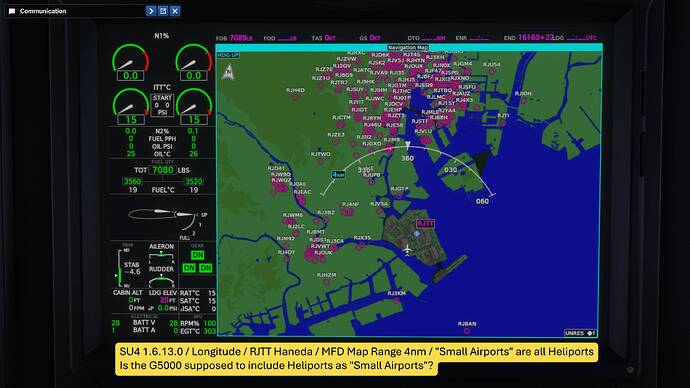Click the RJVSA heliport label
The image size is (690, 388).
point(379,204)
